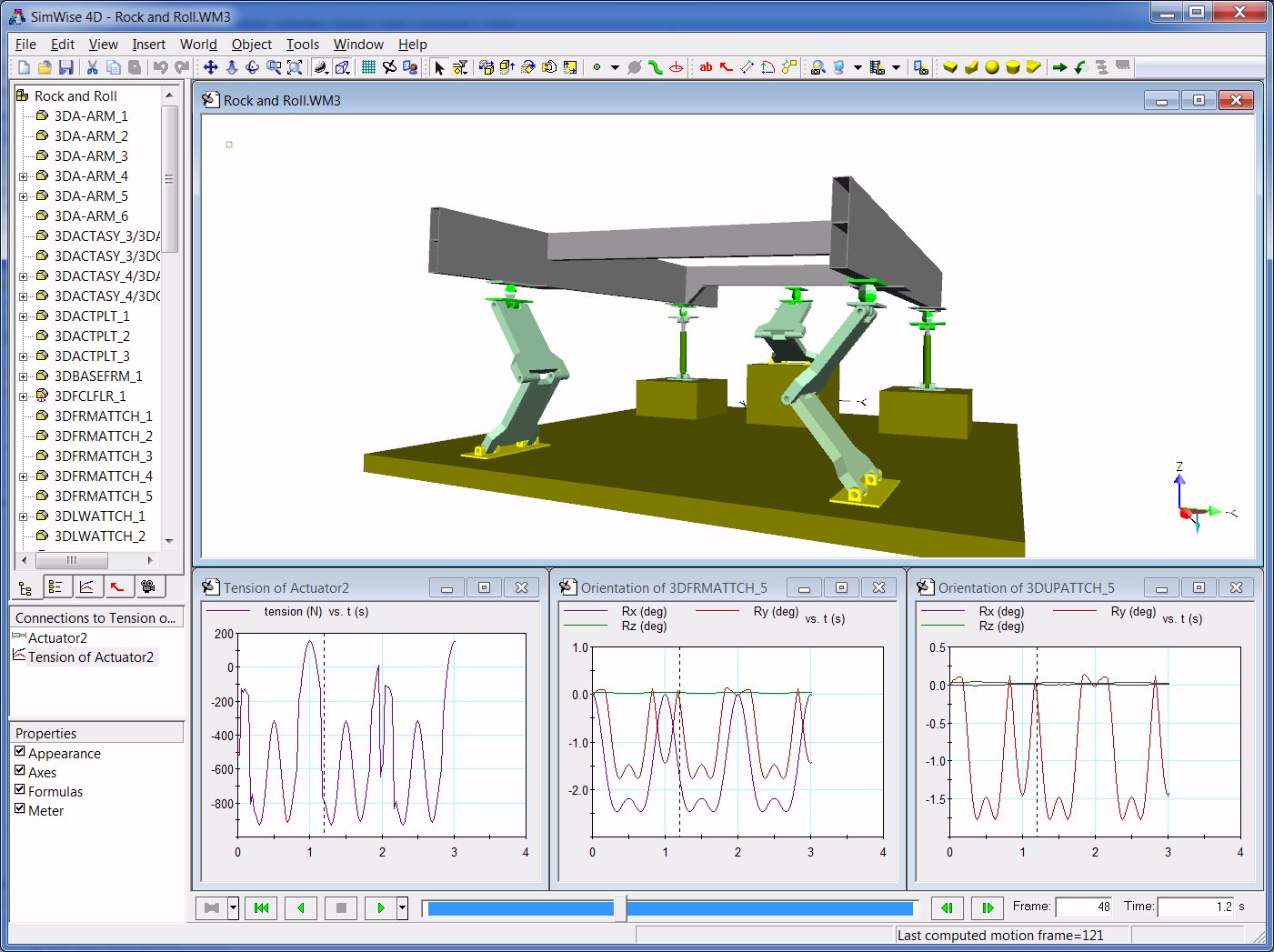This screenshot has height=952, width=1274.
Task: Select the arrow selection tool in the toolbar
Action: (x=439, y=67)
